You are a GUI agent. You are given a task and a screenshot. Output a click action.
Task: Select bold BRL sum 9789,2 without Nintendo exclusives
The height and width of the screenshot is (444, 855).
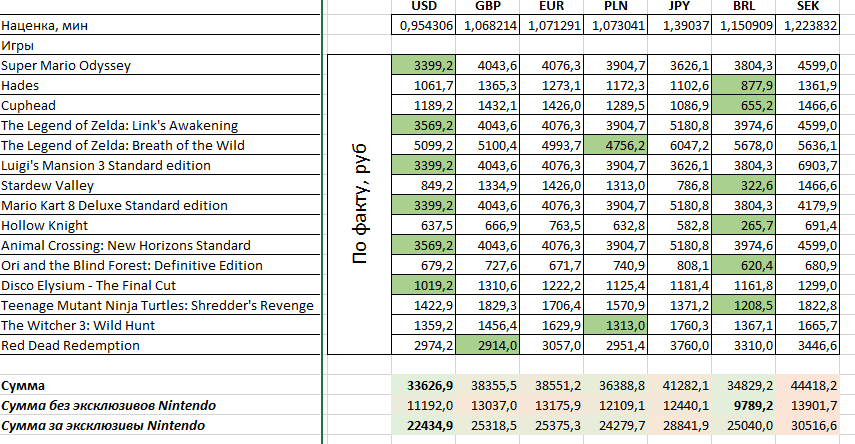pos(744,405)
